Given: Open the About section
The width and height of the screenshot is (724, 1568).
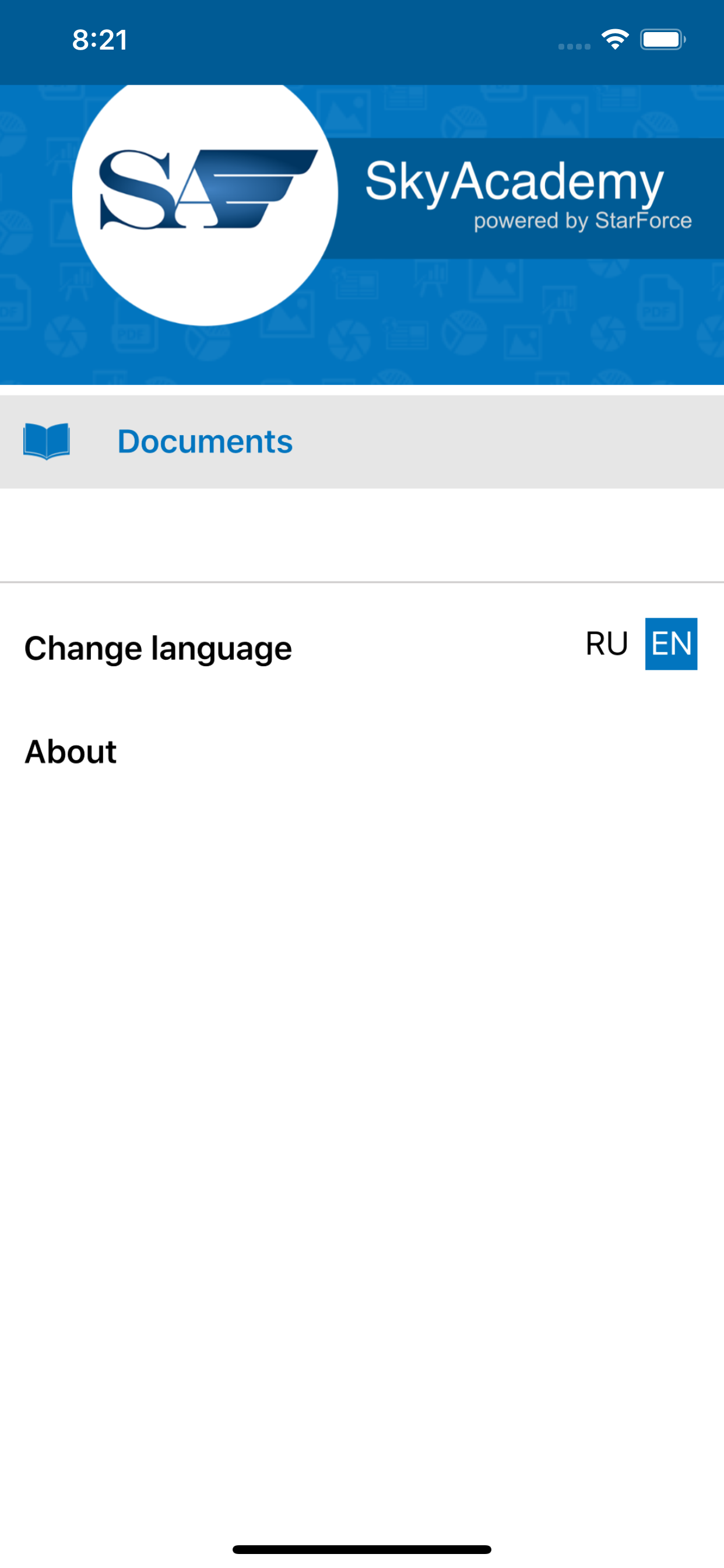Looking at the screenshot, I should coord(71,752).
